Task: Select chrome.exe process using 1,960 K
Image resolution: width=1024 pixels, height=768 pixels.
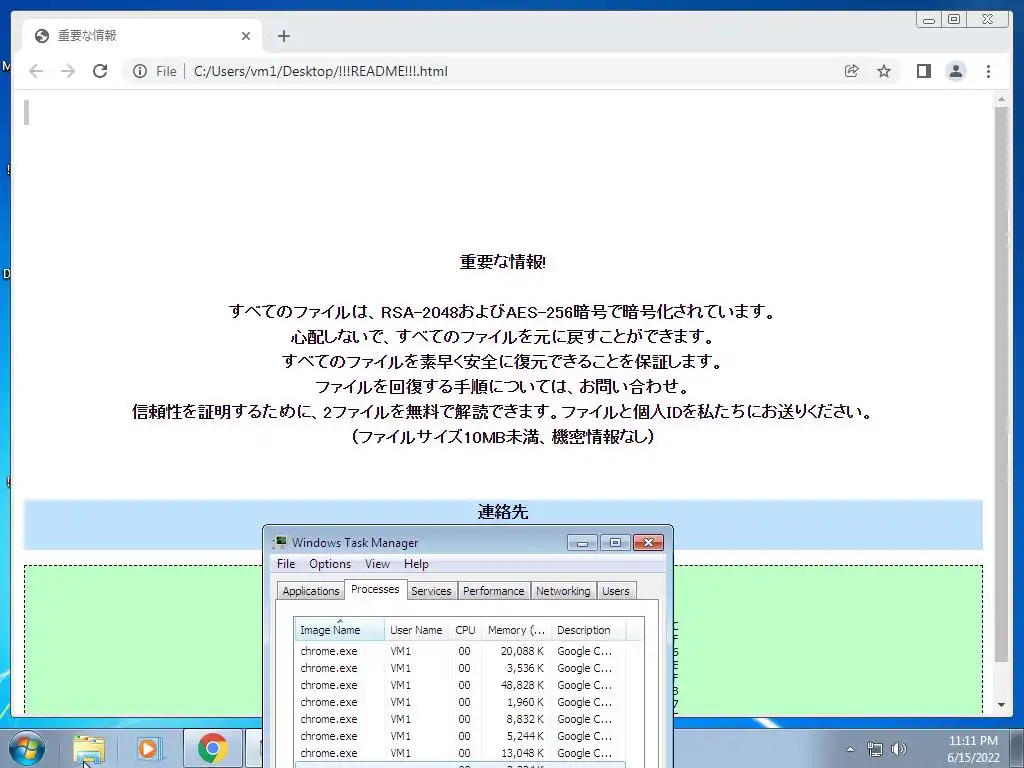Action: [460, 702]
